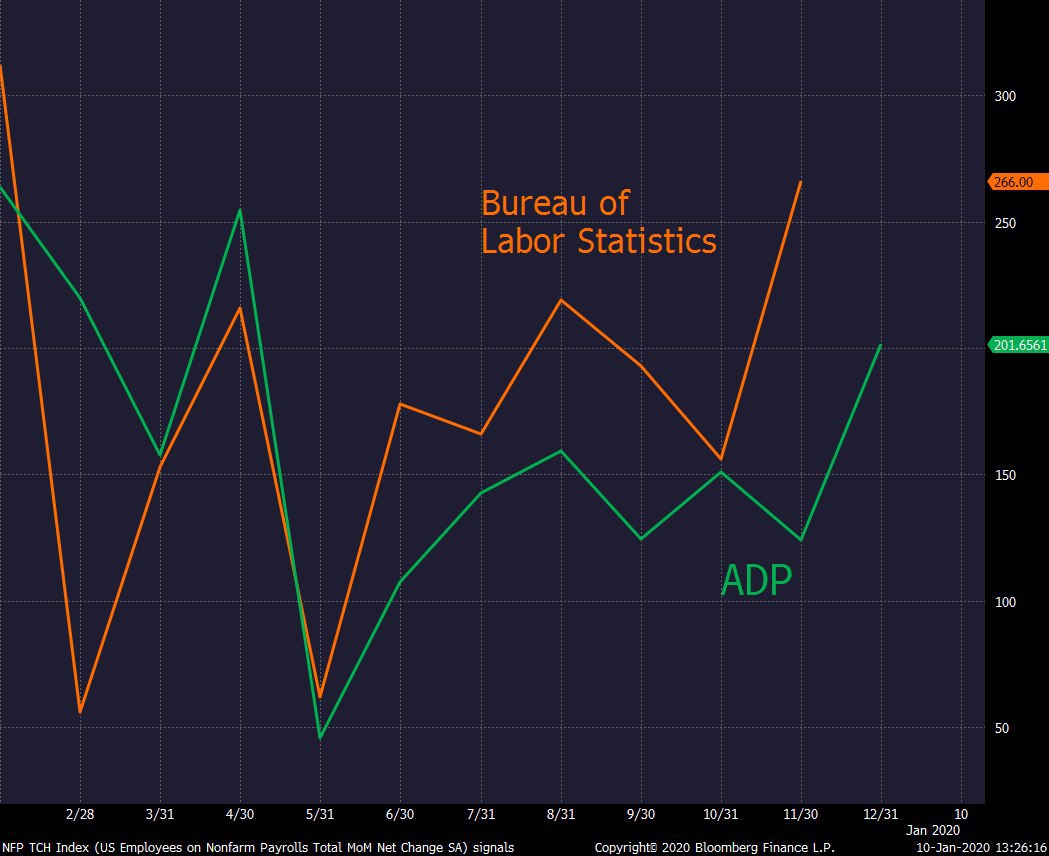Click the 50 y-axis value
This screenshot has width=1049, height=856.
point(1002,728)
